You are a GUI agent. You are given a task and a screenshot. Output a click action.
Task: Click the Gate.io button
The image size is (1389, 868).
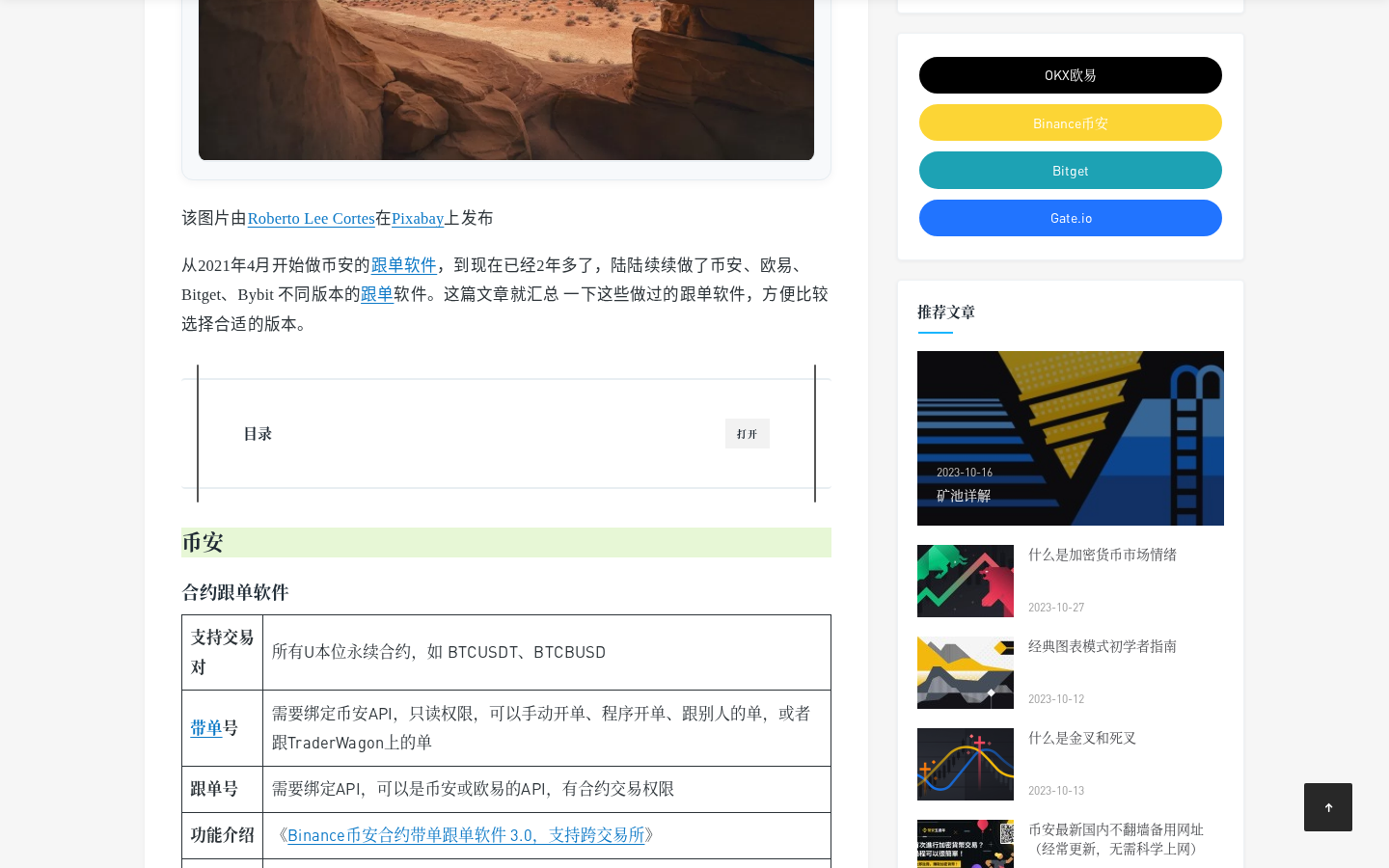tap(1071, 218)
